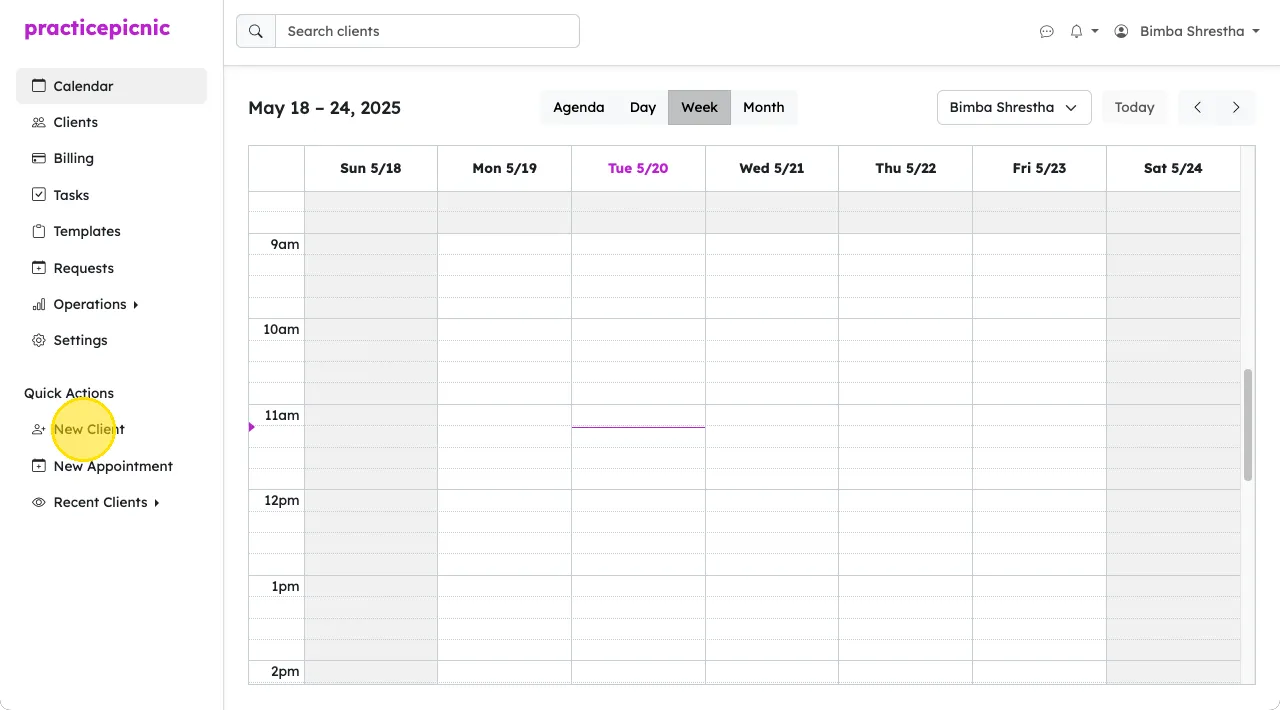Open the Bimba Shrestha calendar dropdown
The height and width of the screenshot is (710, 1280).
1014,107
